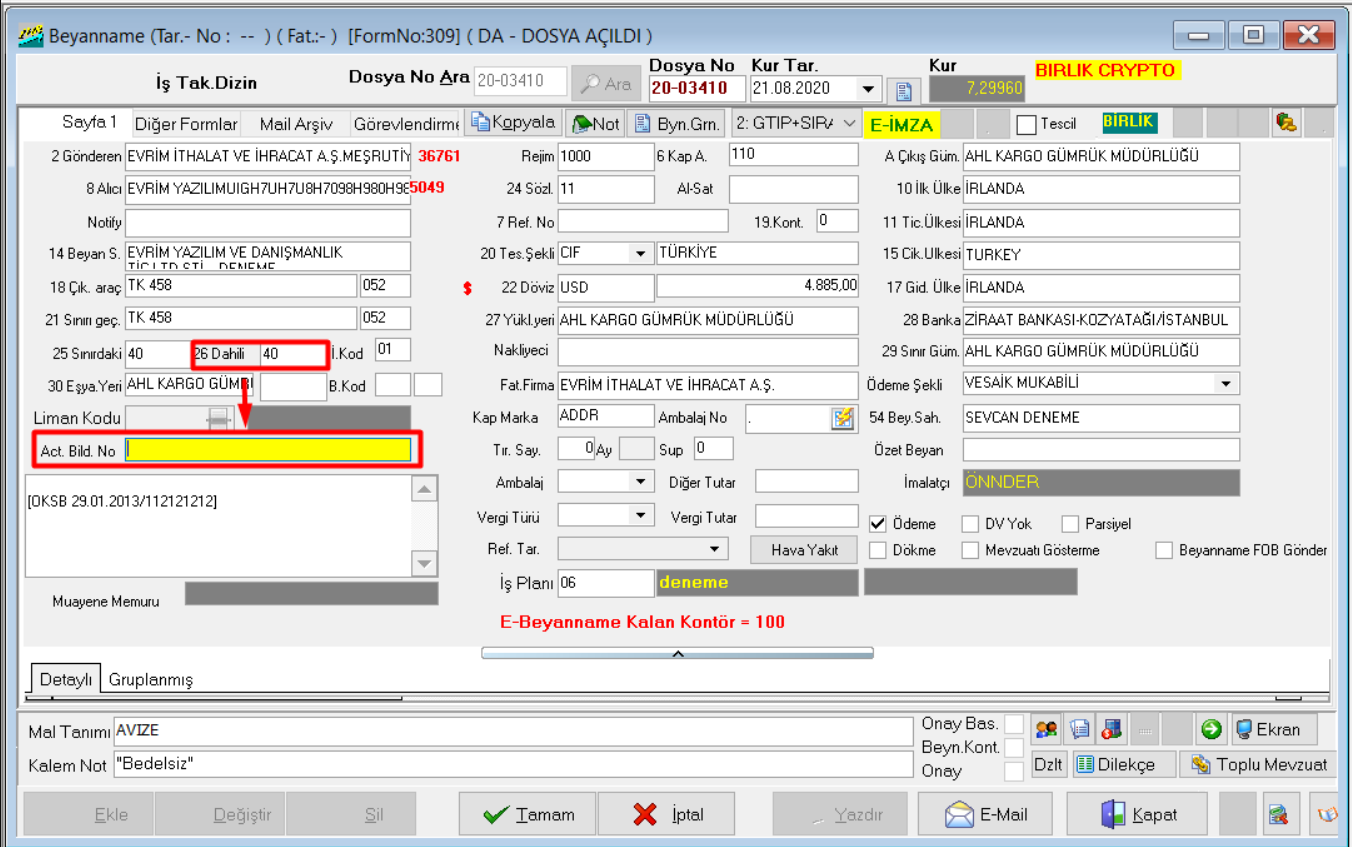Click the red dollar sign beside 22 Döviz
Viewport: 1352px width, 847px height.
(467, 288)
